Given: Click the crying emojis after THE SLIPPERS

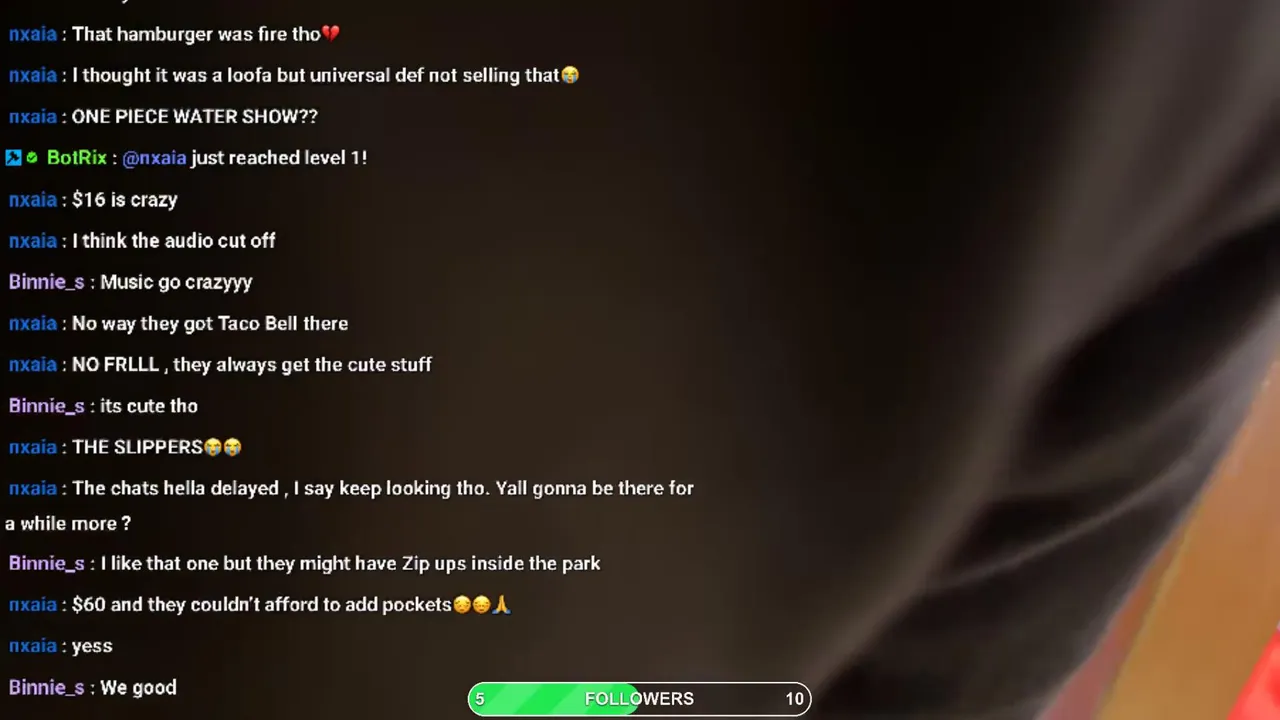Looking at the screenshot, I should 223,447.
